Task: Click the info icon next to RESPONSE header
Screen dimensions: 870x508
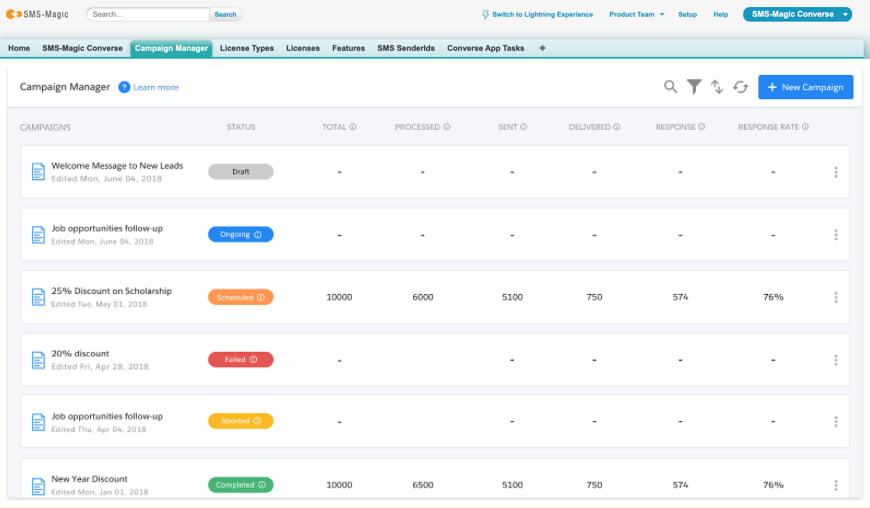Action: click(x=701, y=126)
